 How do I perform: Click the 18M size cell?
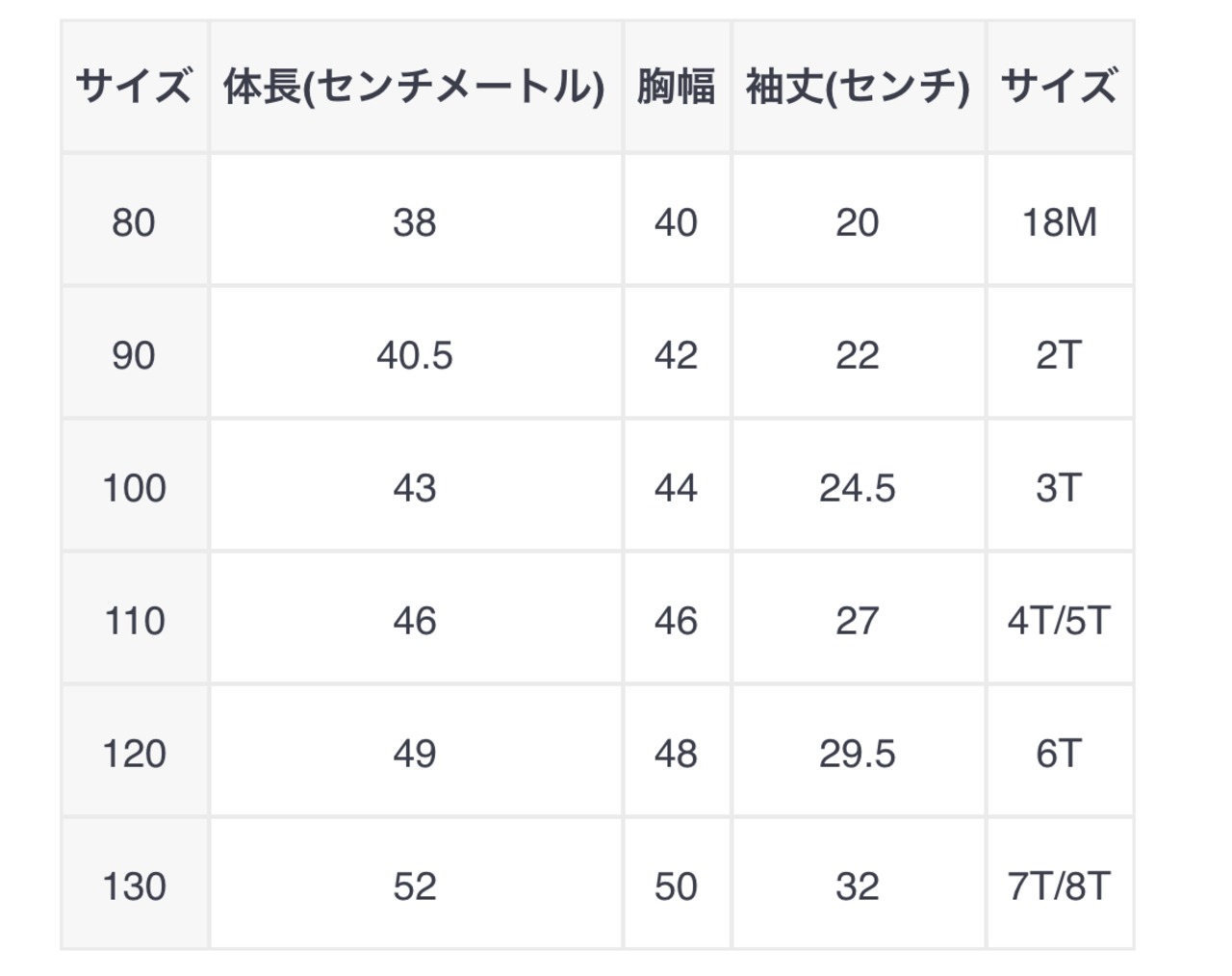(1059, 222)
